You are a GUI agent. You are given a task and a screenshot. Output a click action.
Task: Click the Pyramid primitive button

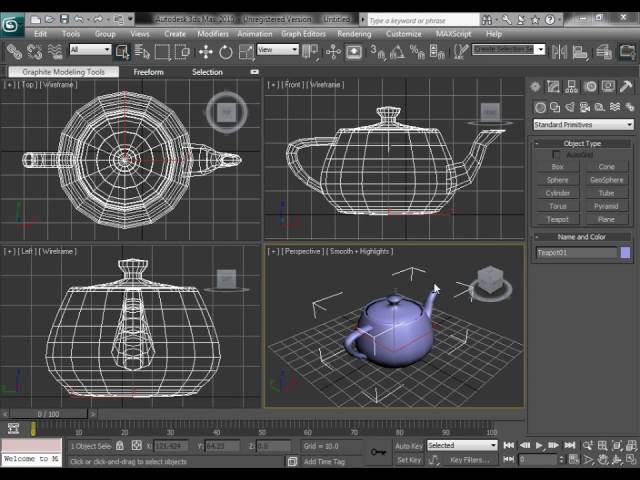point(607,206)
